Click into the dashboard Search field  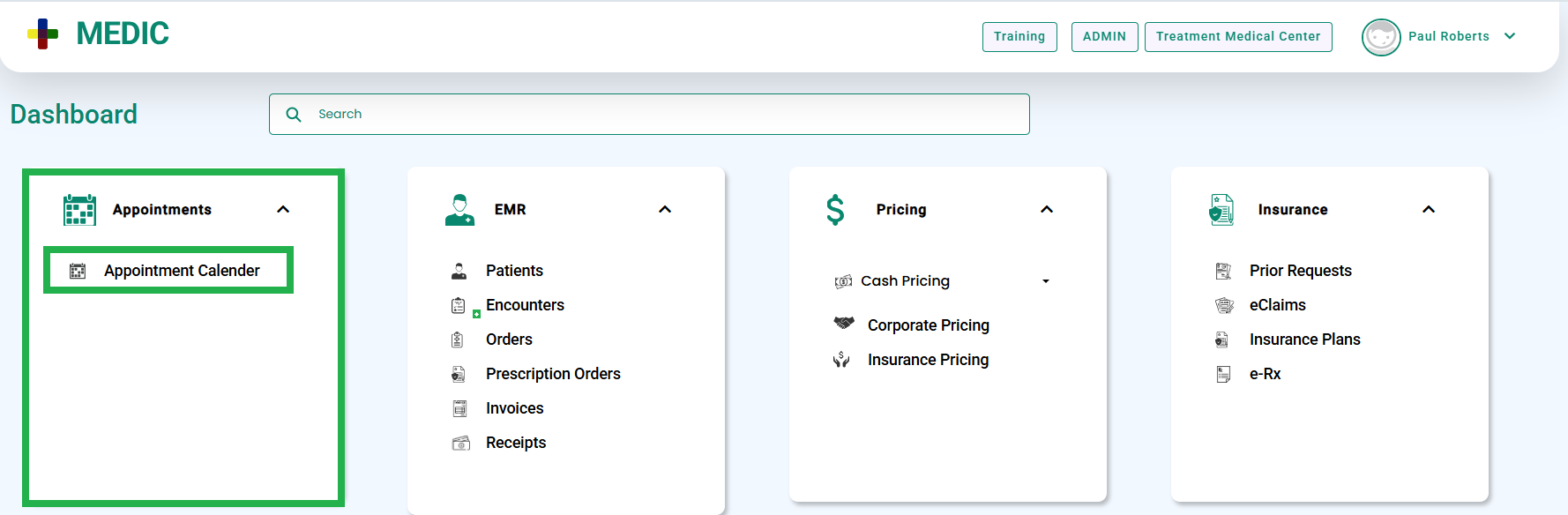tap(649, 115)
